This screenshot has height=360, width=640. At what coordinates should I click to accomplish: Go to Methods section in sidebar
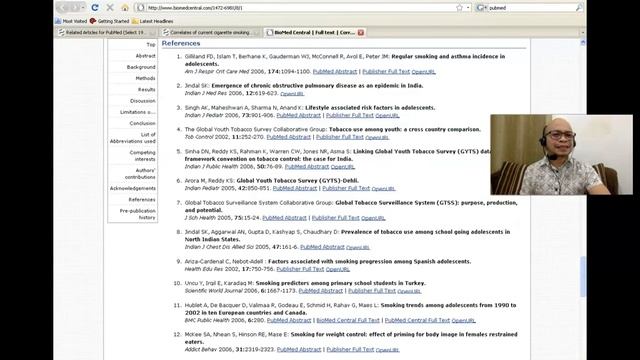(145, 78)
